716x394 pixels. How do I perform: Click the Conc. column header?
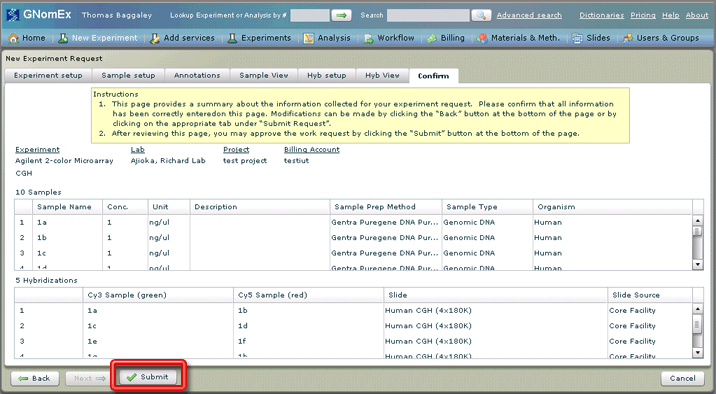pos(125,207)
